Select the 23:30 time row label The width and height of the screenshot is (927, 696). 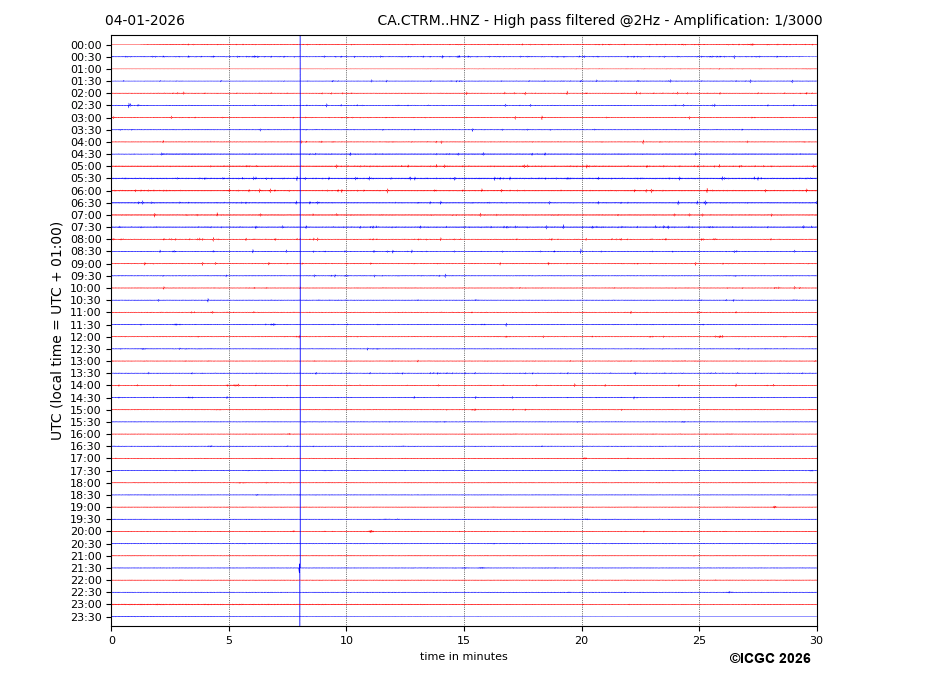85,617
